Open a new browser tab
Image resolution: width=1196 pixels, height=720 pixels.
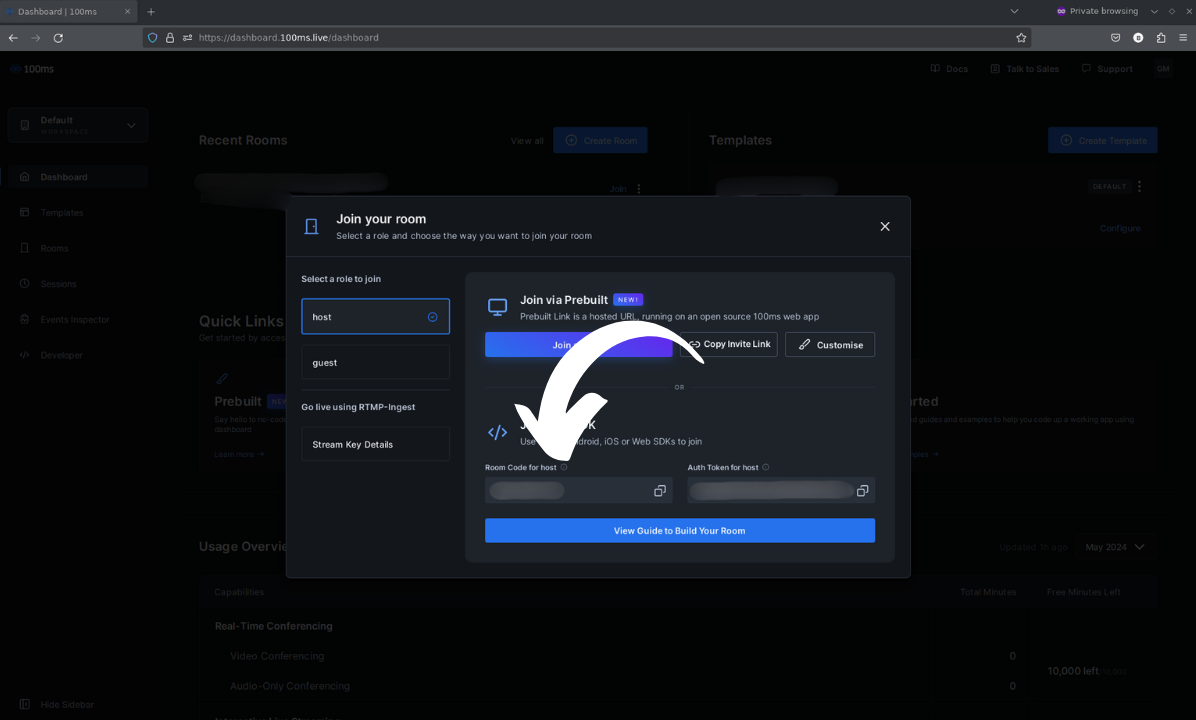pos(151,11)
